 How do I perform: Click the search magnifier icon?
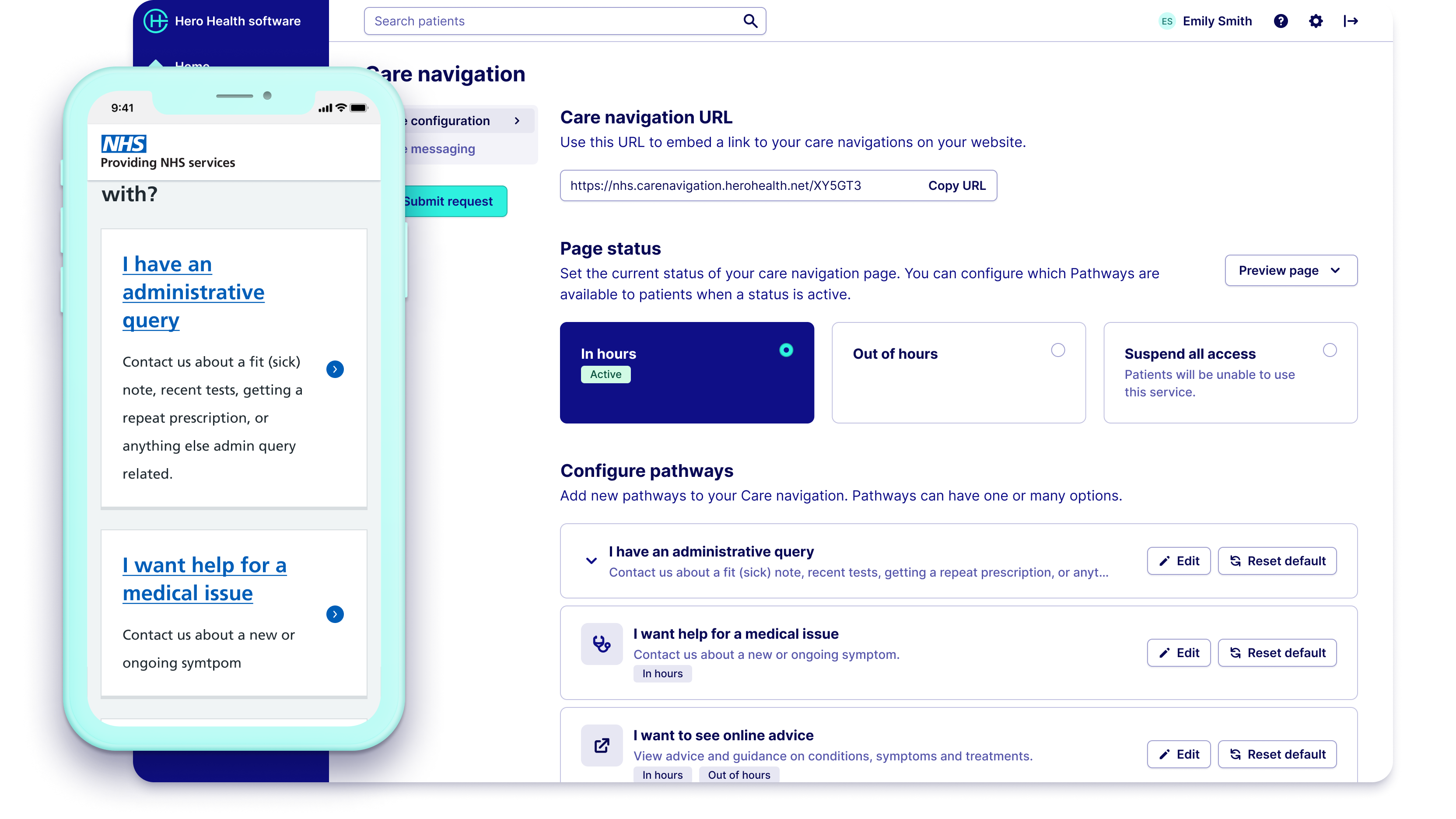(750, 21)
